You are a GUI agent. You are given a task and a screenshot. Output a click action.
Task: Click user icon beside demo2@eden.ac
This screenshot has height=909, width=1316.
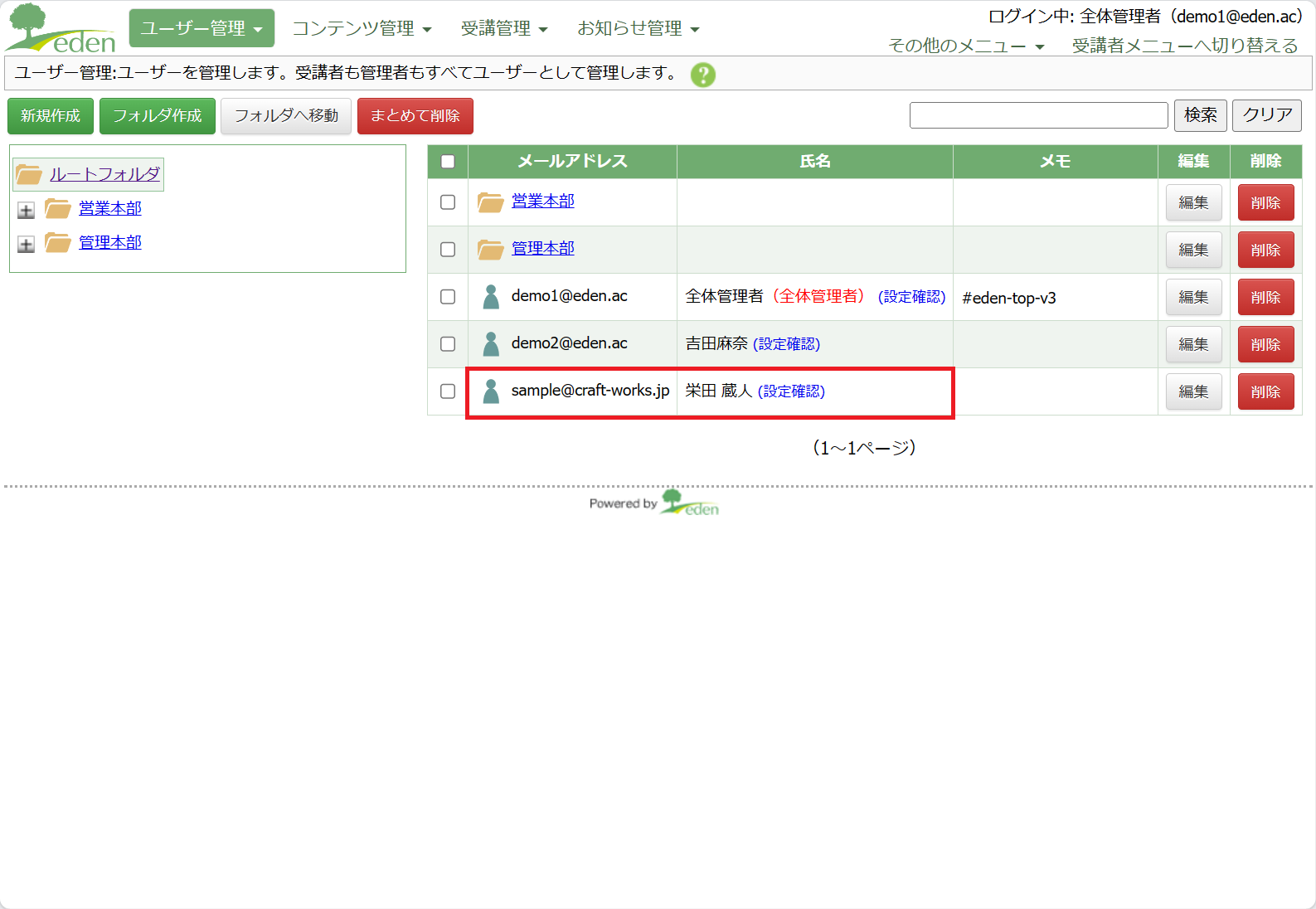[x=491, y=343]
